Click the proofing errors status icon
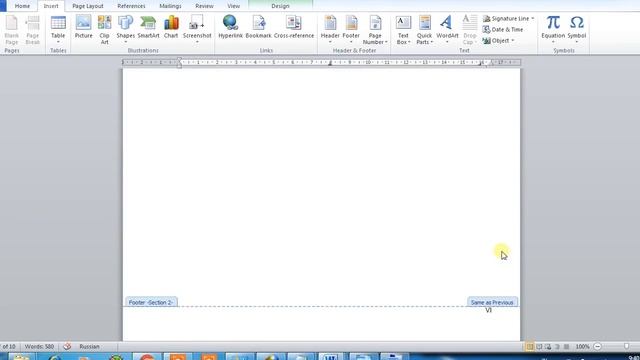Image resolution: width=640 pixels, height=360 pixels. click(x=67, y=346)
